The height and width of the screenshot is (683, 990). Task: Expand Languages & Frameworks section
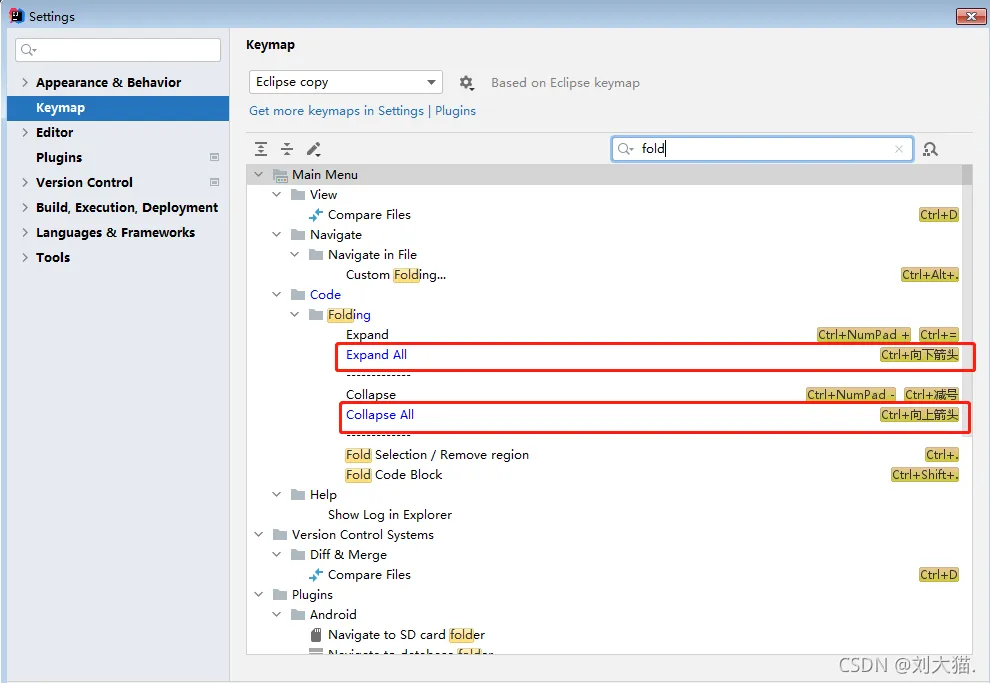(25, 232)
